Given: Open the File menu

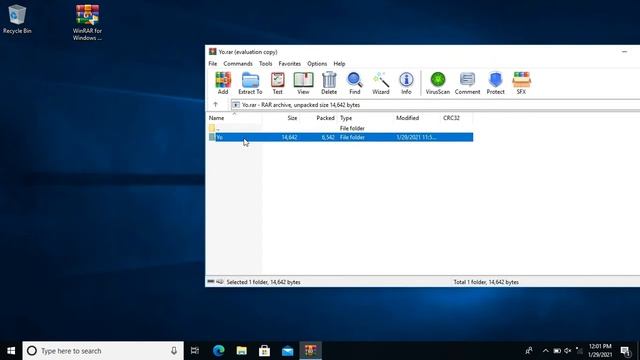Looking at the screenshot, I should point(213,64).
